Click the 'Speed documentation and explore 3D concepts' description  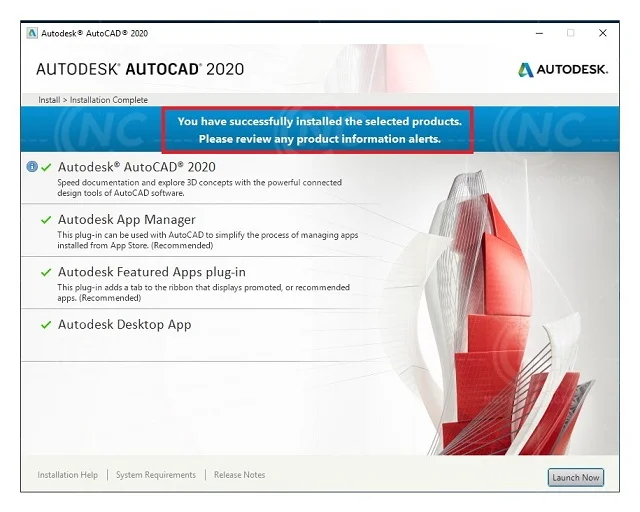(200, 188)
